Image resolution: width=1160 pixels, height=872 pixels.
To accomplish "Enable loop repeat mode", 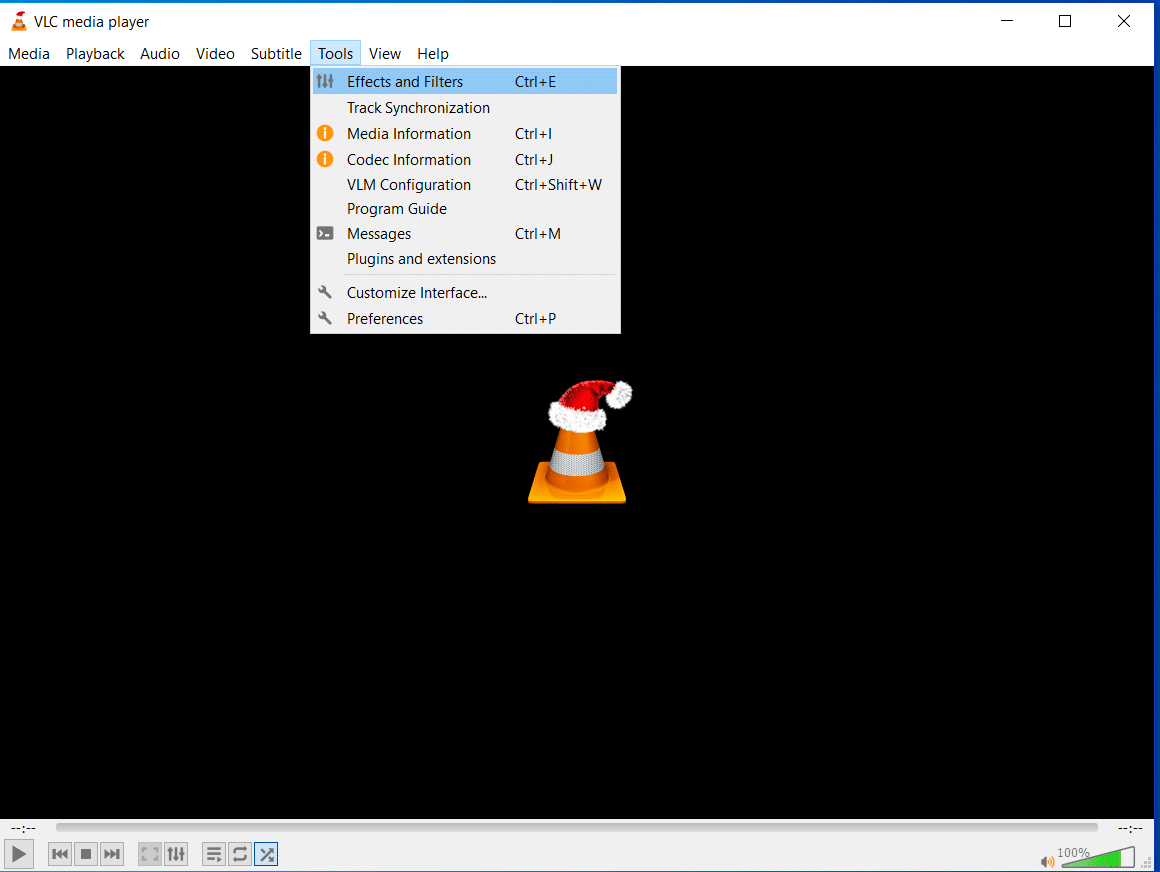I will coord(239,854).
